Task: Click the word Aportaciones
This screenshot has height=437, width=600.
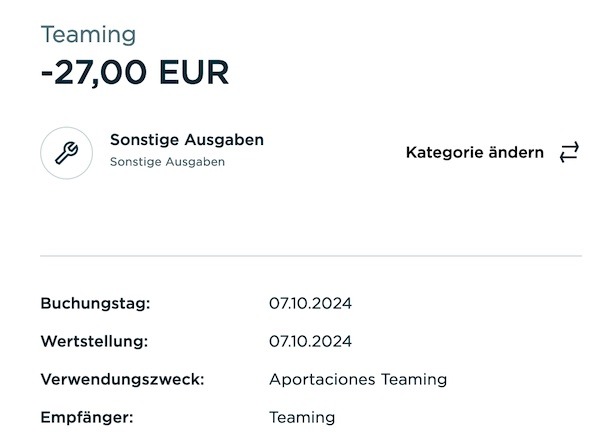Action: [322, 380]
